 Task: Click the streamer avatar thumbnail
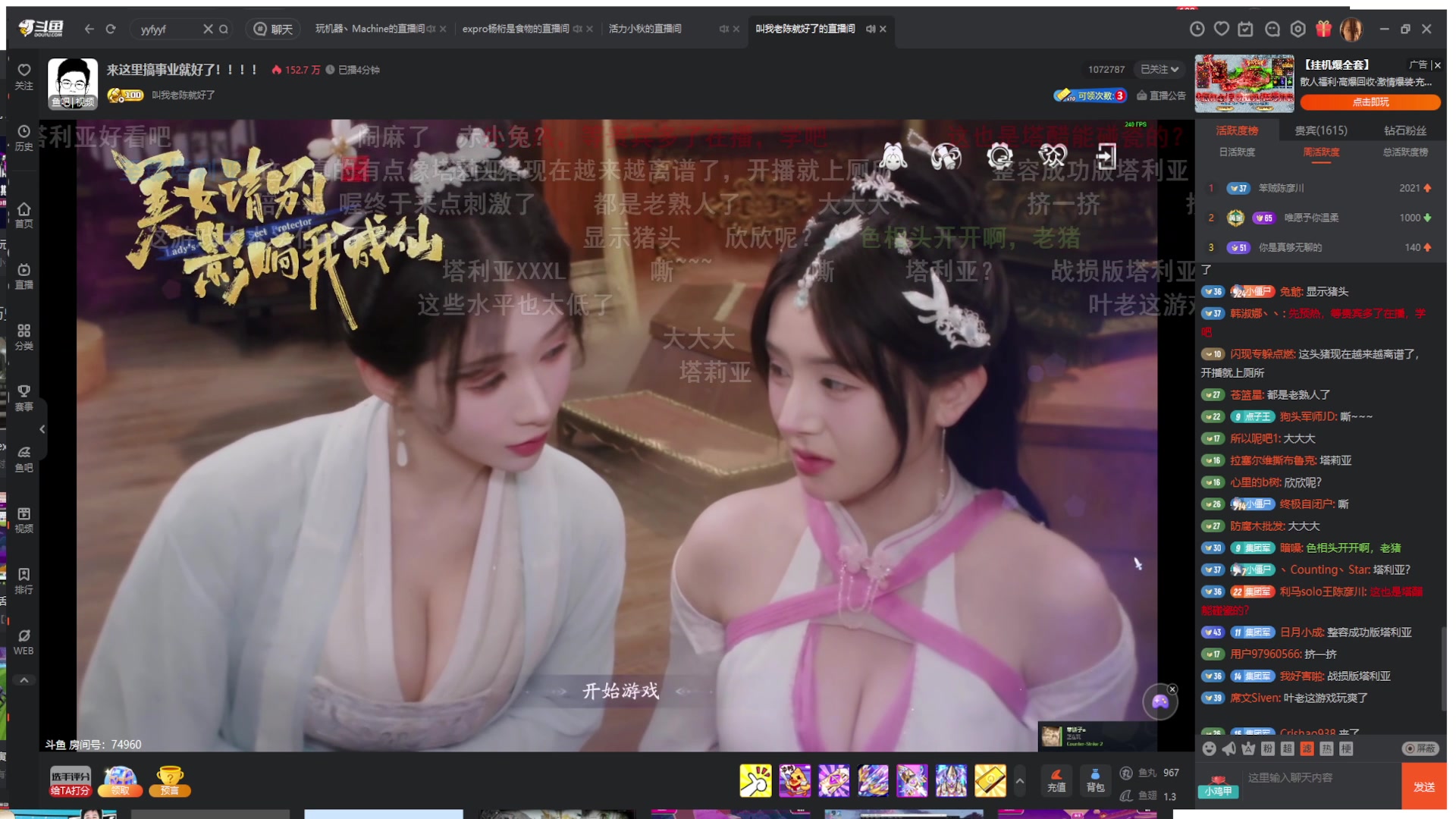[x=73, y=83]
